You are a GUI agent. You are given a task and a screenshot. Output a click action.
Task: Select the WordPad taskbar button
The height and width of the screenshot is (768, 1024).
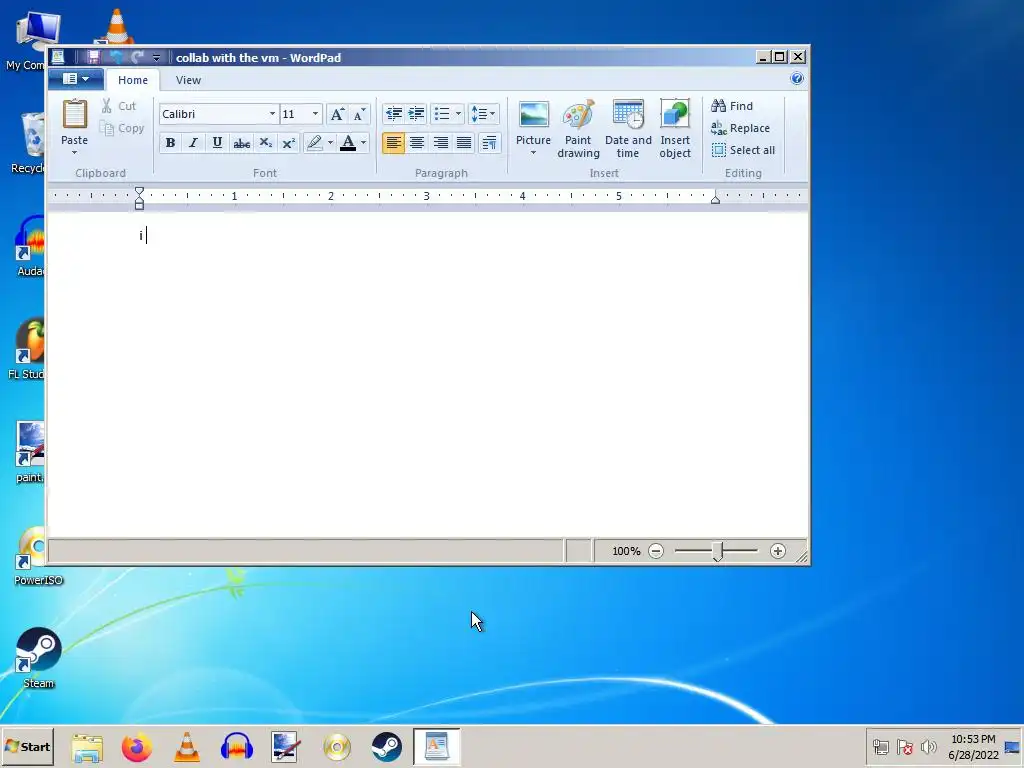tap(436, 747)
